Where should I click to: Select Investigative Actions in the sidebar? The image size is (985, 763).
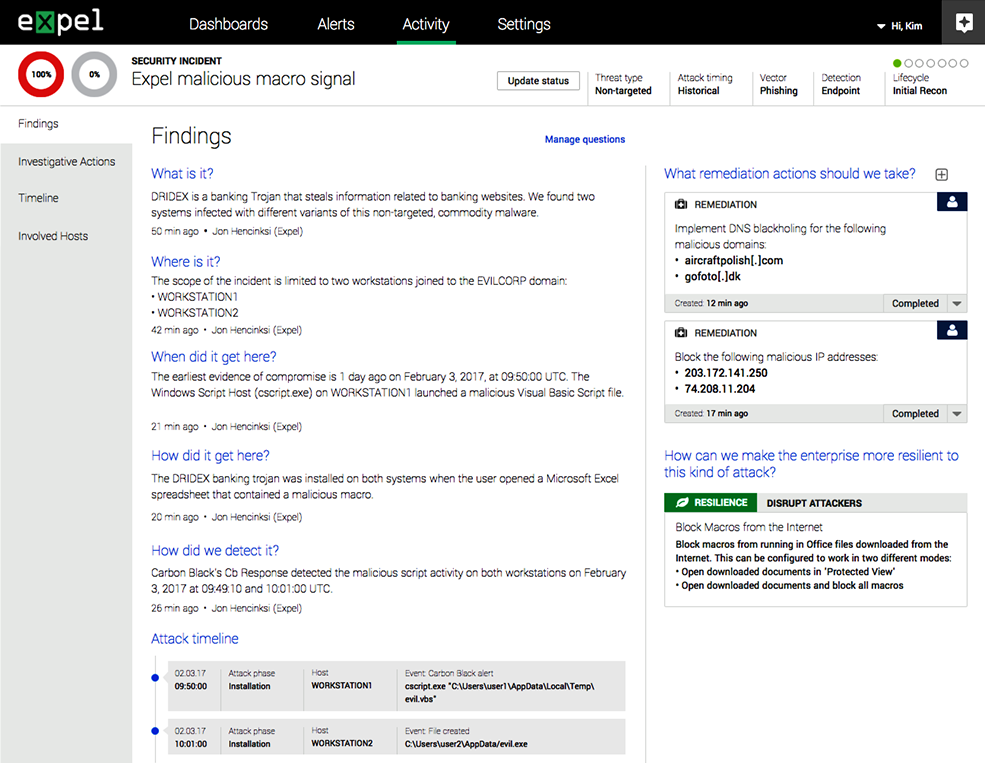[66, 161]
